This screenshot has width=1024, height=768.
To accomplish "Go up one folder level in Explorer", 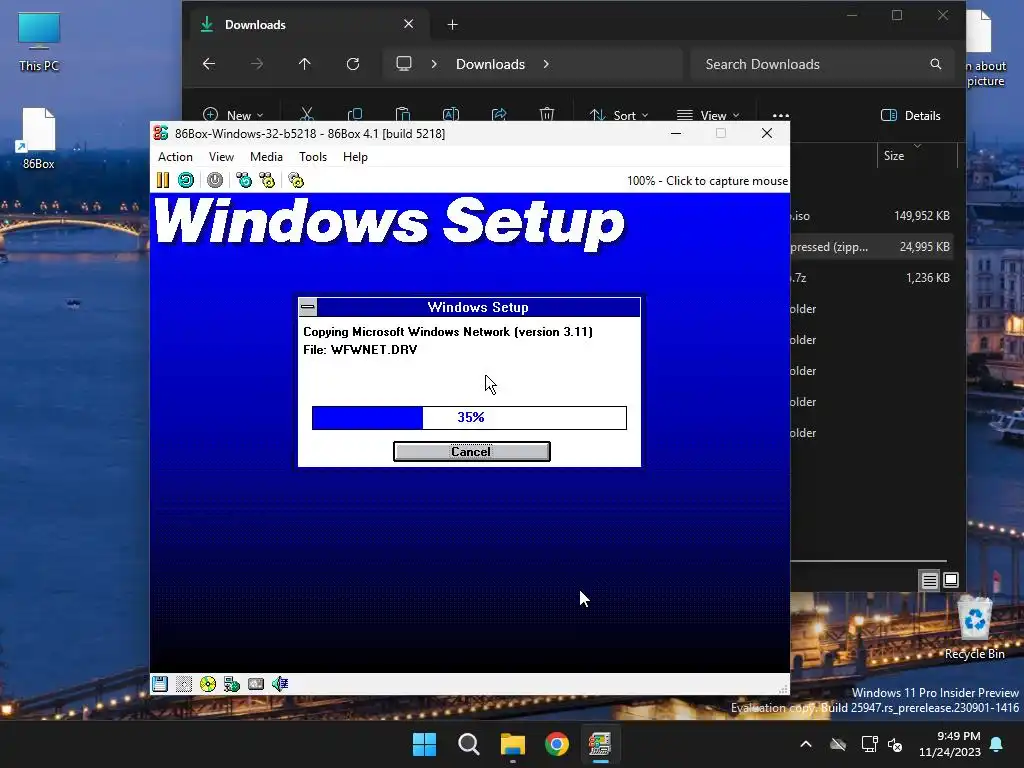I will (x=304, y=64).
